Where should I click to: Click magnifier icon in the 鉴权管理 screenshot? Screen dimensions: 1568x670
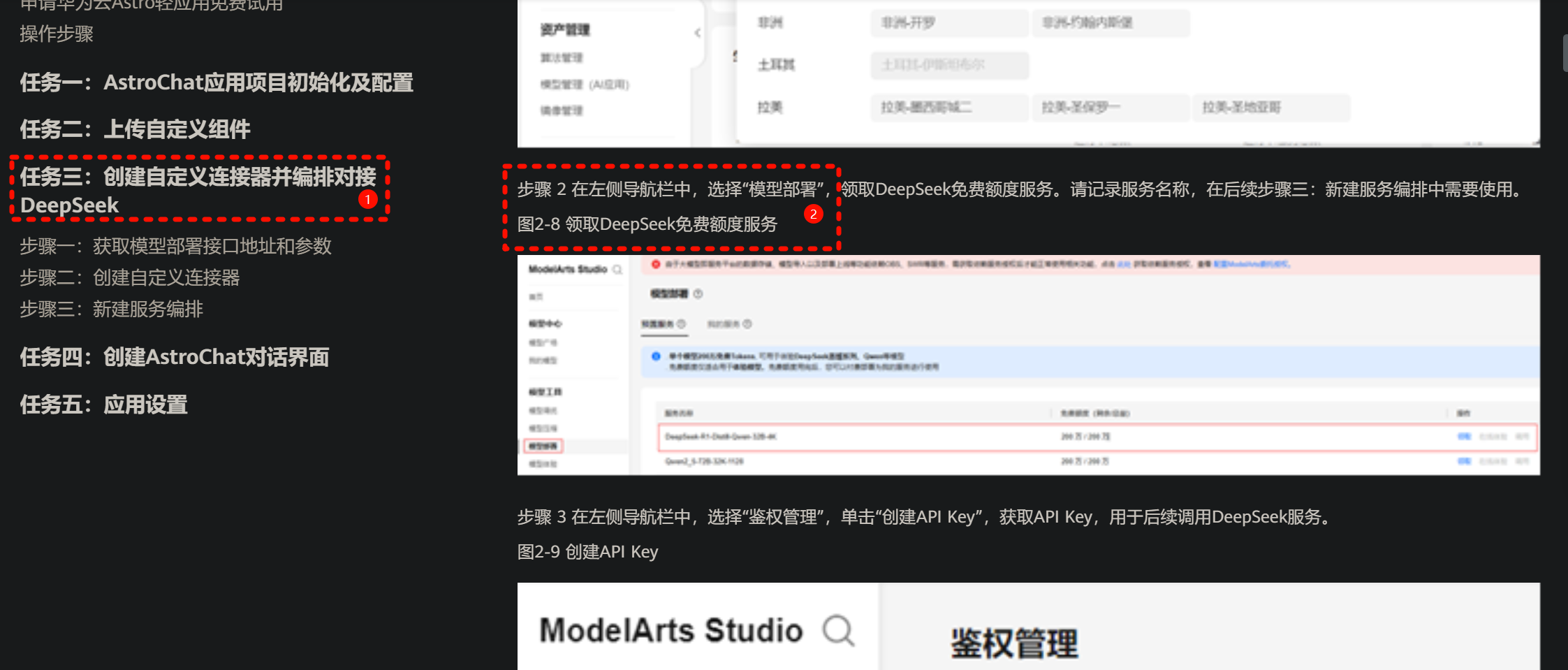tap(838, 631)
